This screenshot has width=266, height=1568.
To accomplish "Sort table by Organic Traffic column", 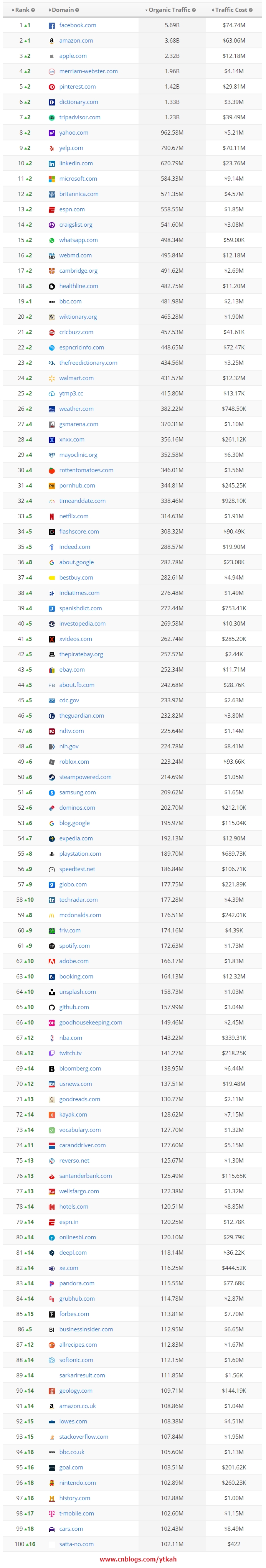I will [169, 10].
